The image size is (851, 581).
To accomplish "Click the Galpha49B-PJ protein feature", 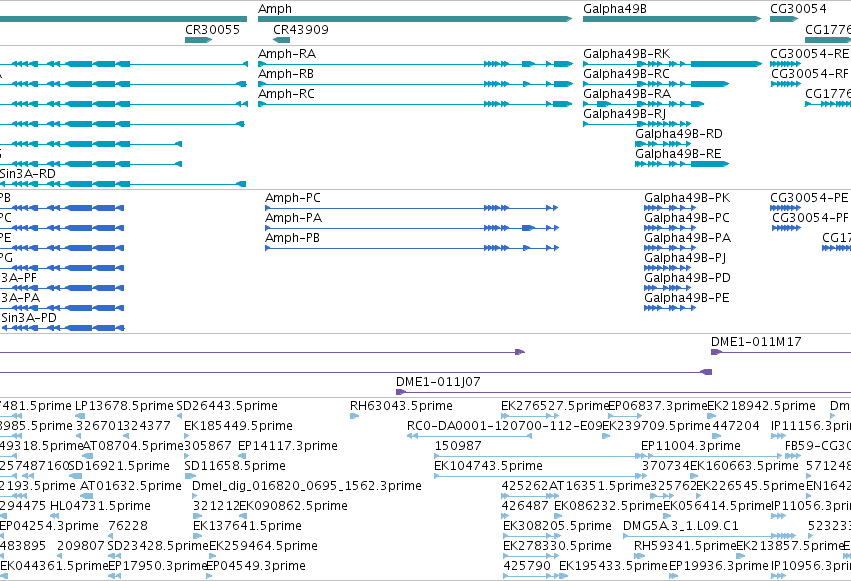I will (x=668, y=268).
